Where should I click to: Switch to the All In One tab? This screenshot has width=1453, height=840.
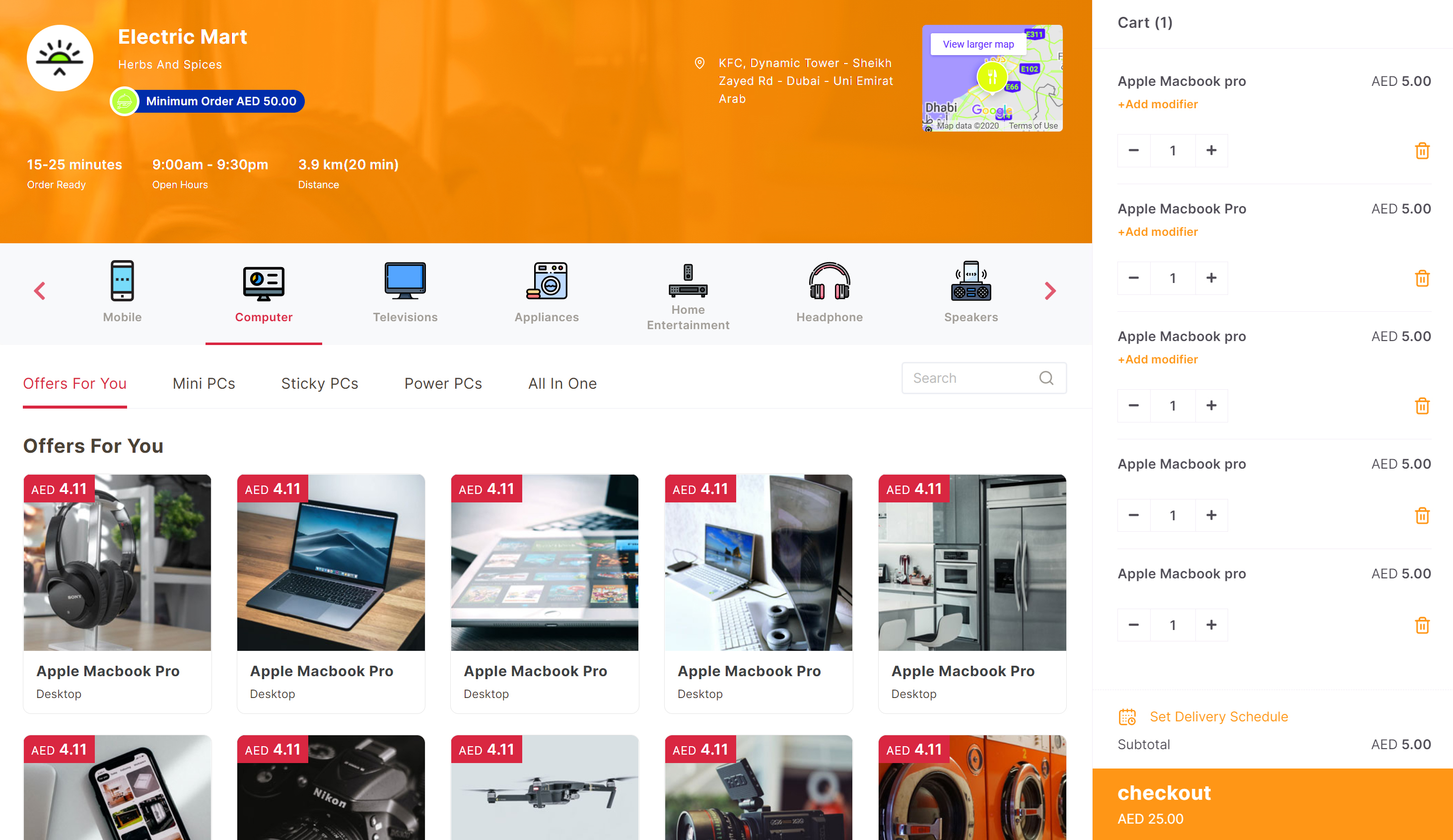pos(562,383)
